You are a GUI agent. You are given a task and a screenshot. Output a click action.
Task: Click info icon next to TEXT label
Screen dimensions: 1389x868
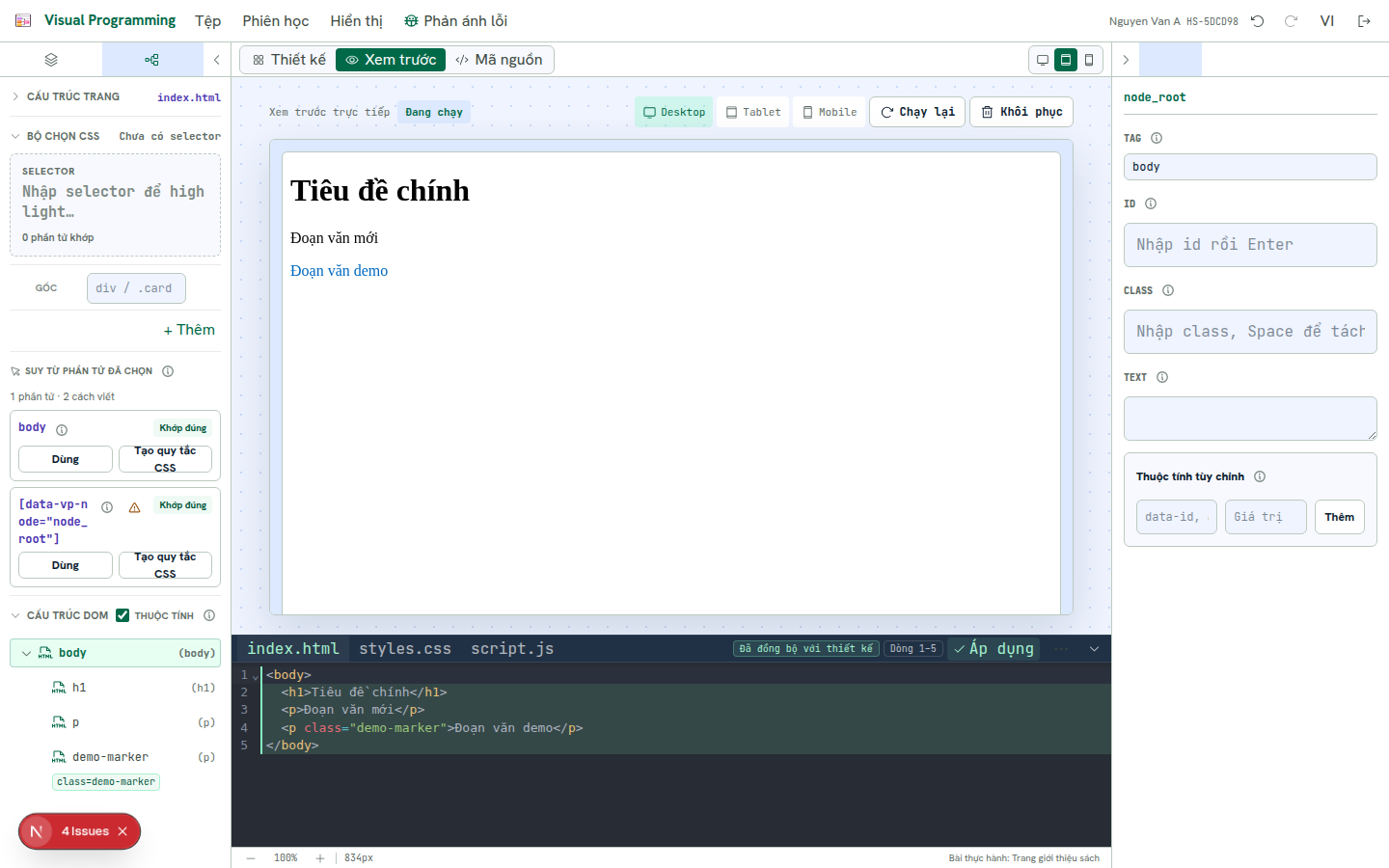click(x=1162, y=377)
